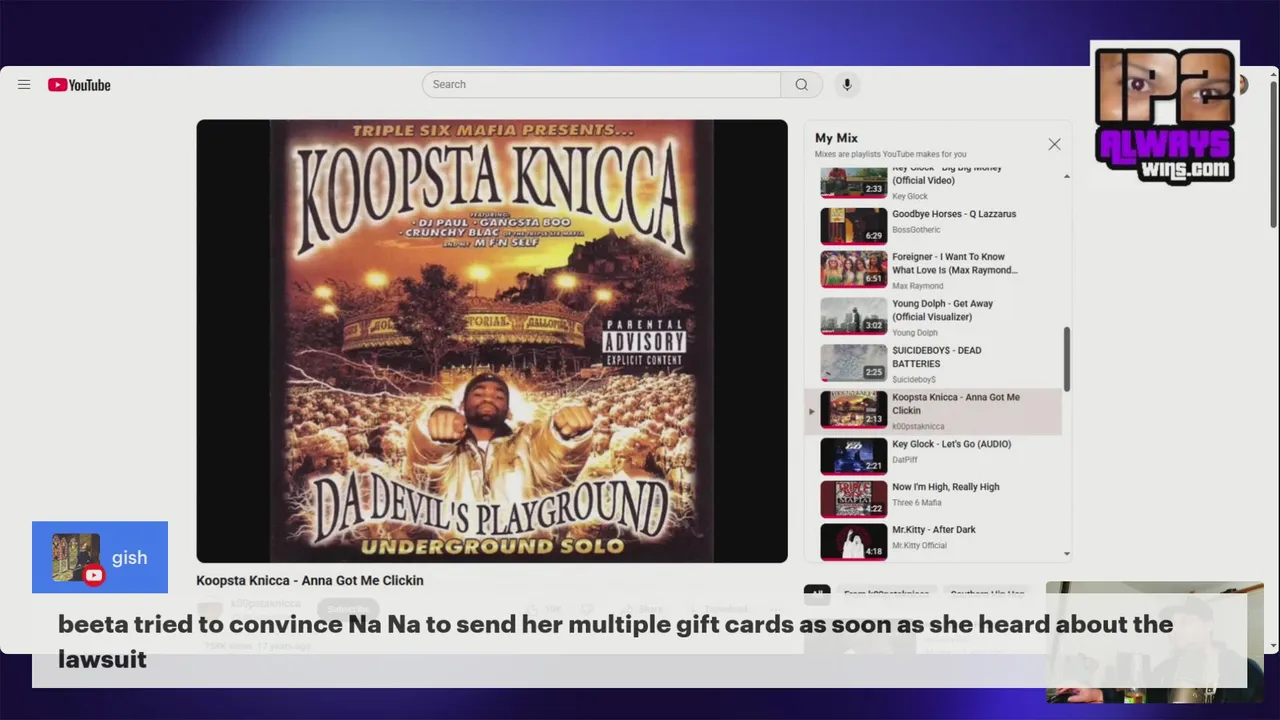The width and height of the screenshot is (1280, 720).
Task: Open the YouTube hamburger guide menu
Action: pyautogui.click(x=24, y=85)
